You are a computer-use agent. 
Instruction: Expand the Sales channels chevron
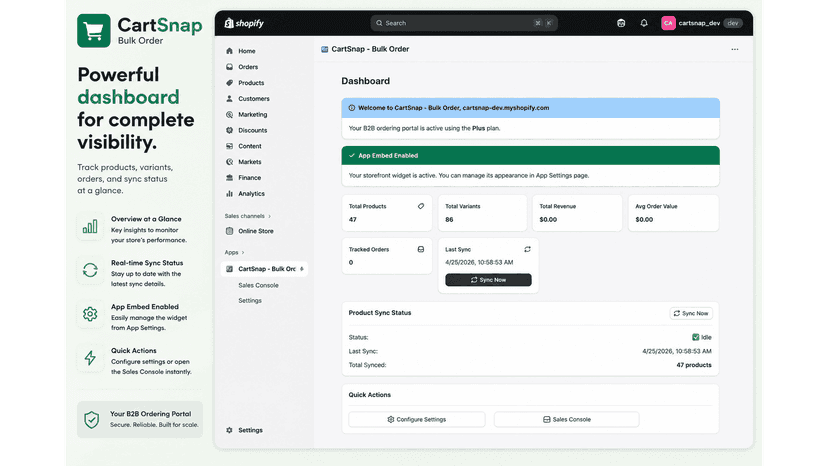269,216
